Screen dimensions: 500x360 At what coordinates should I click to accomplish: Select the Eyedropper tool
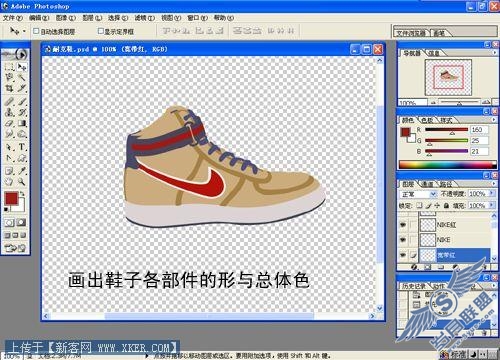pyautogui.click(x=22, y=171)
